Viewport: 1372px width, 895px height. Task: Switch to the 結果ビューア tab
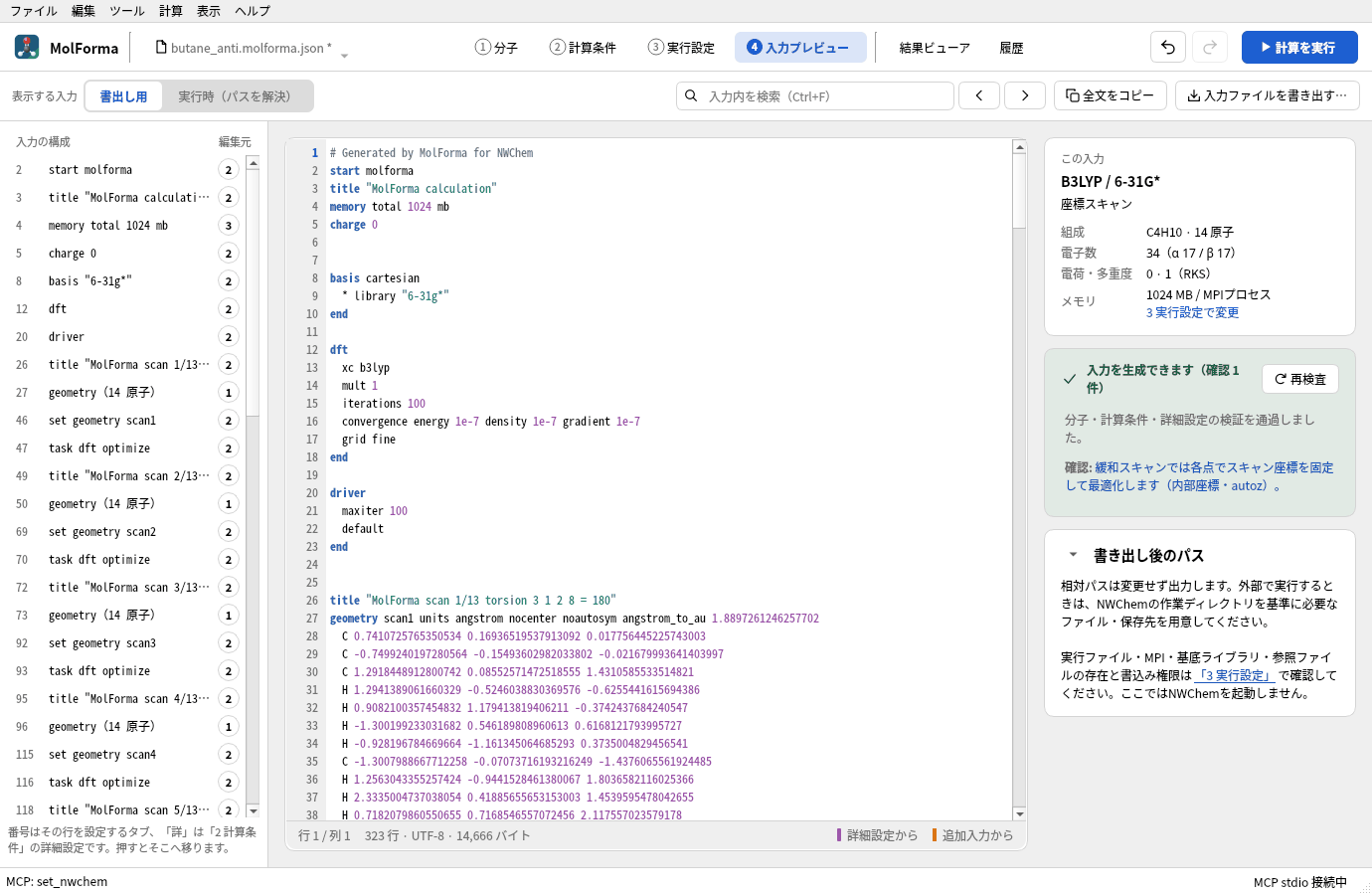(935, 47)
